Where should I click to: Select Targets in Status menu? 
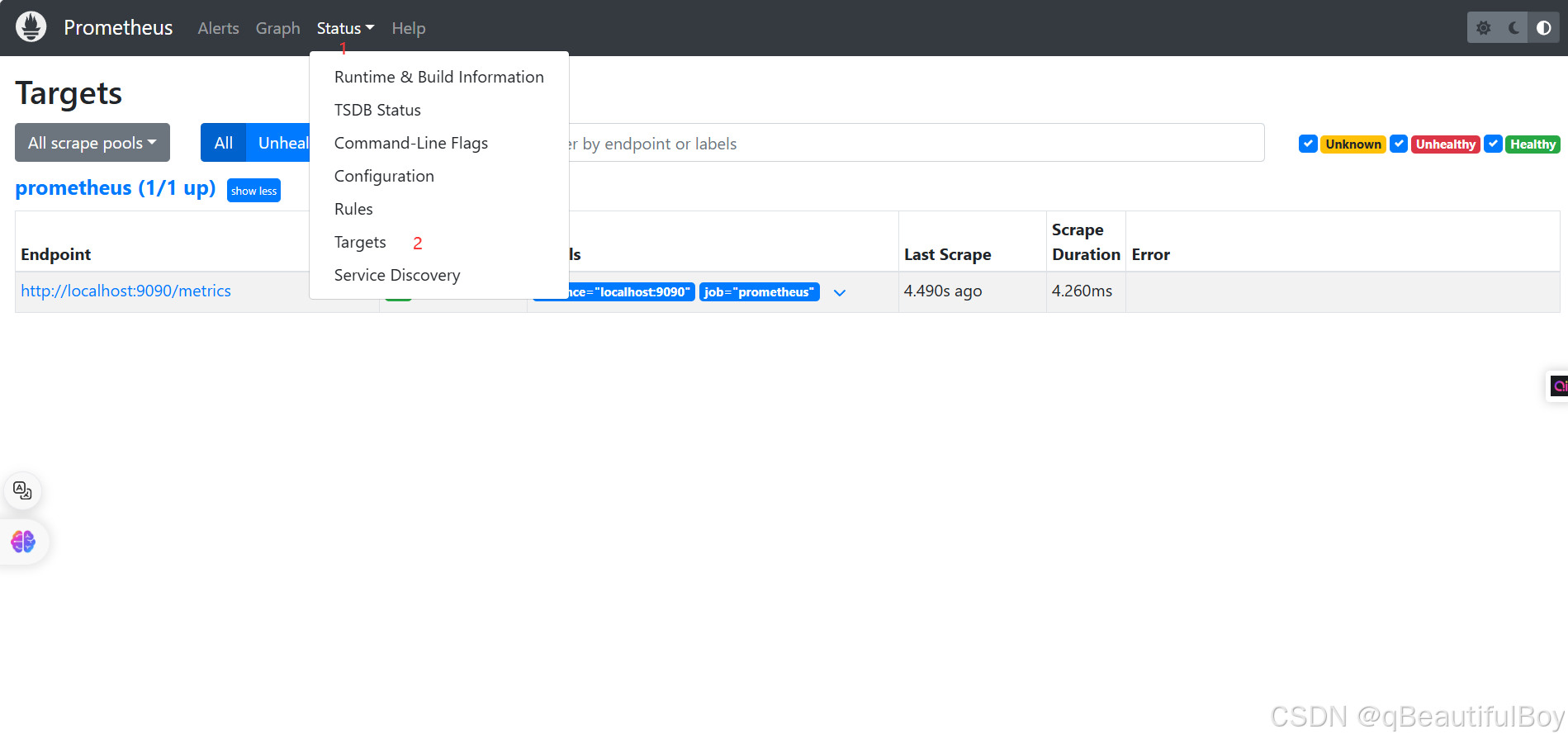pyautogui.click(x=439, y=242)
